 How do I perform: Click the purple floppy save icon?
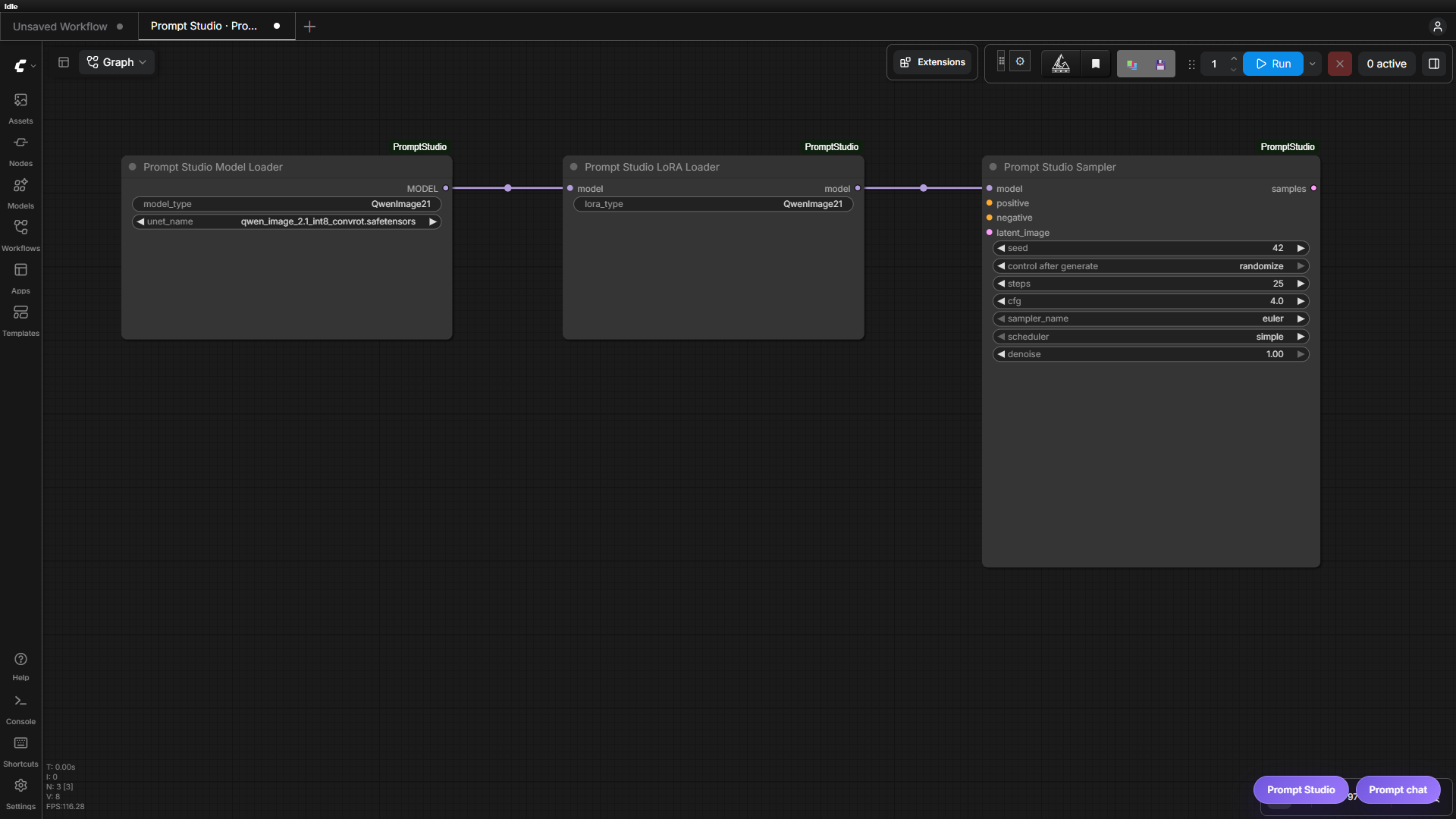click(x=1160, y=64)
